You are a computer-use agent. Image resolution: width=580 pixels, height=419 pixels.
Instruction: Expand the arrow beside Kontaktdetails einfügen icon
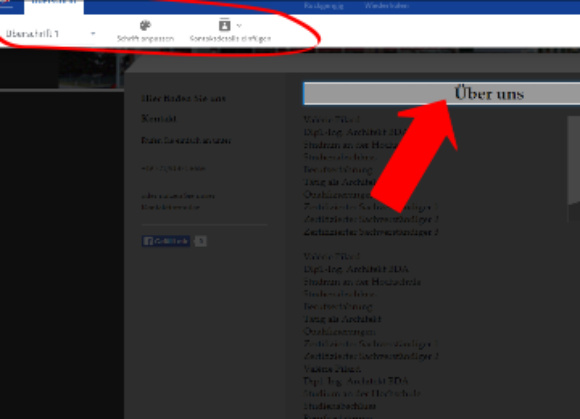point(239,25)
